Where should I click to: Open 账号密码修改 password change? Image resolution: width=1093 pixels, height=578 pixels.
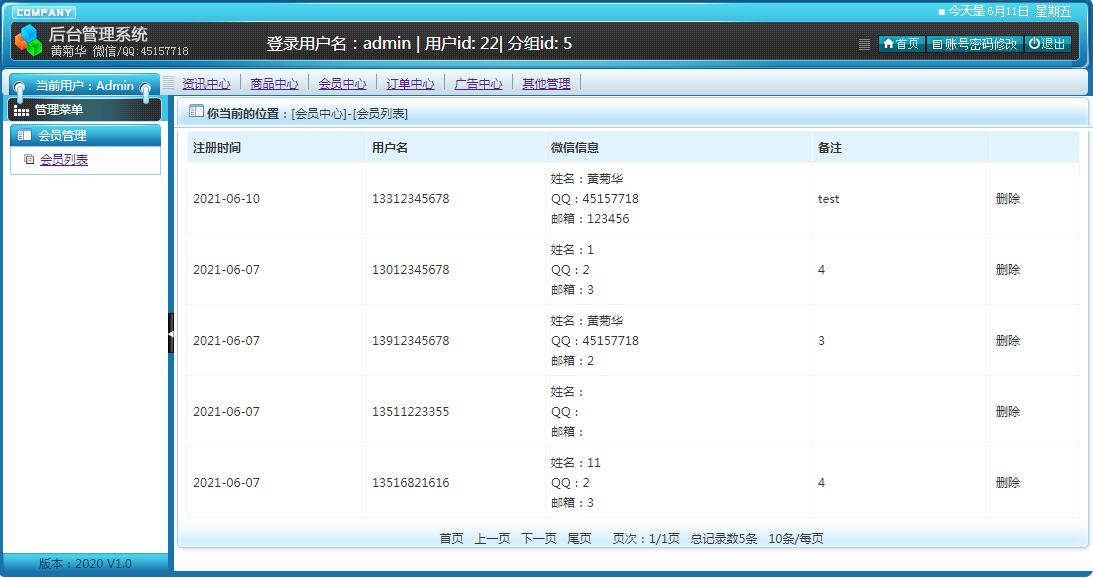pyautogui.click(x=974, y=44)
